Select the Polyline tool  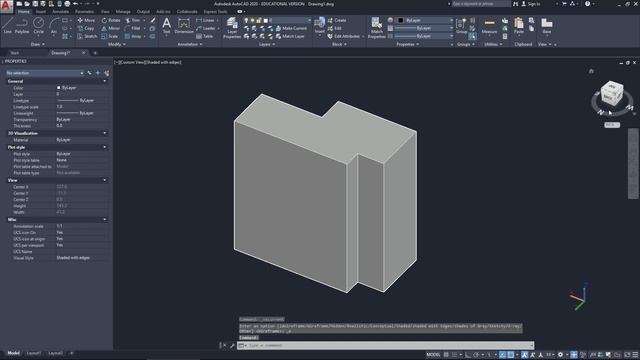(x=22, y=25)
